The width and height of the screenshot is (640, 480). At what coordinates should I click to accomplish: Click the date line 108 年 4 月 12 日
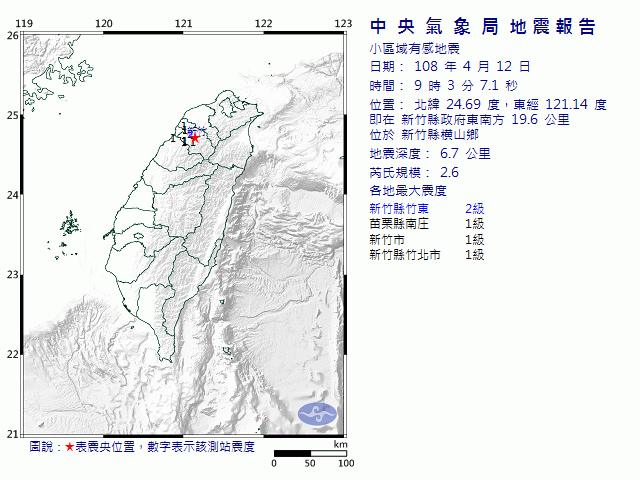click(450, 67)
